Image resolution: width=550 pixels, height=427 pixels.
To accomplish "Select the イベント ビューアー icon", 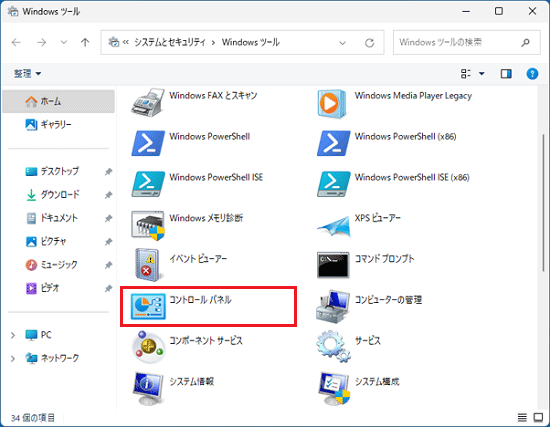I will point(148,265).
